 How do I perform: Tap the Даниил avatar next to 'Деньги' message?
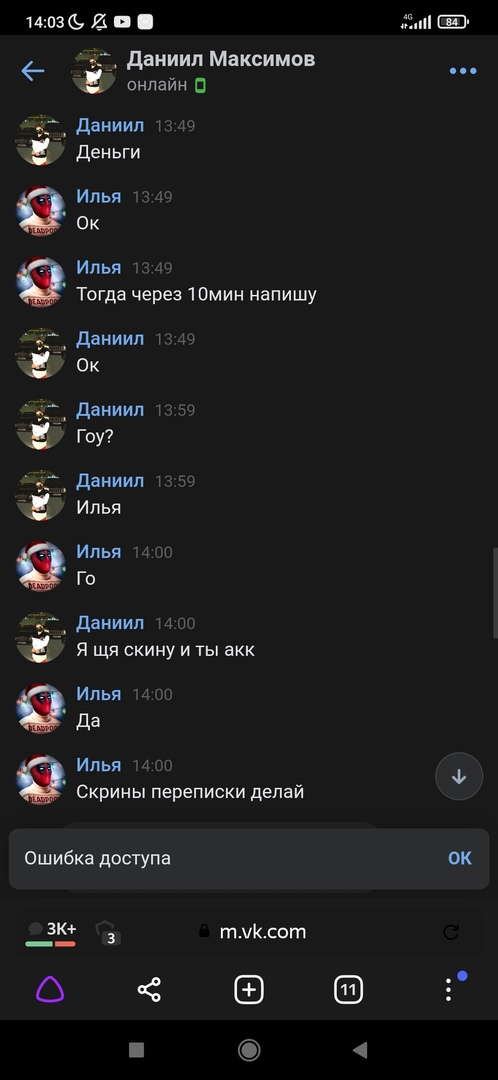point(41,140)
